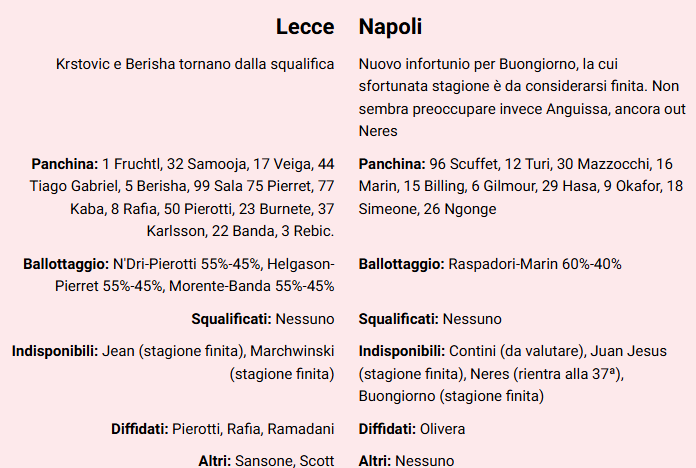Image resolution: width=696 pixels, height=468 pixels.
Task: Click 'Pierotti, Rafia, Ramadani' text
Action: click(x=253, y=429)
